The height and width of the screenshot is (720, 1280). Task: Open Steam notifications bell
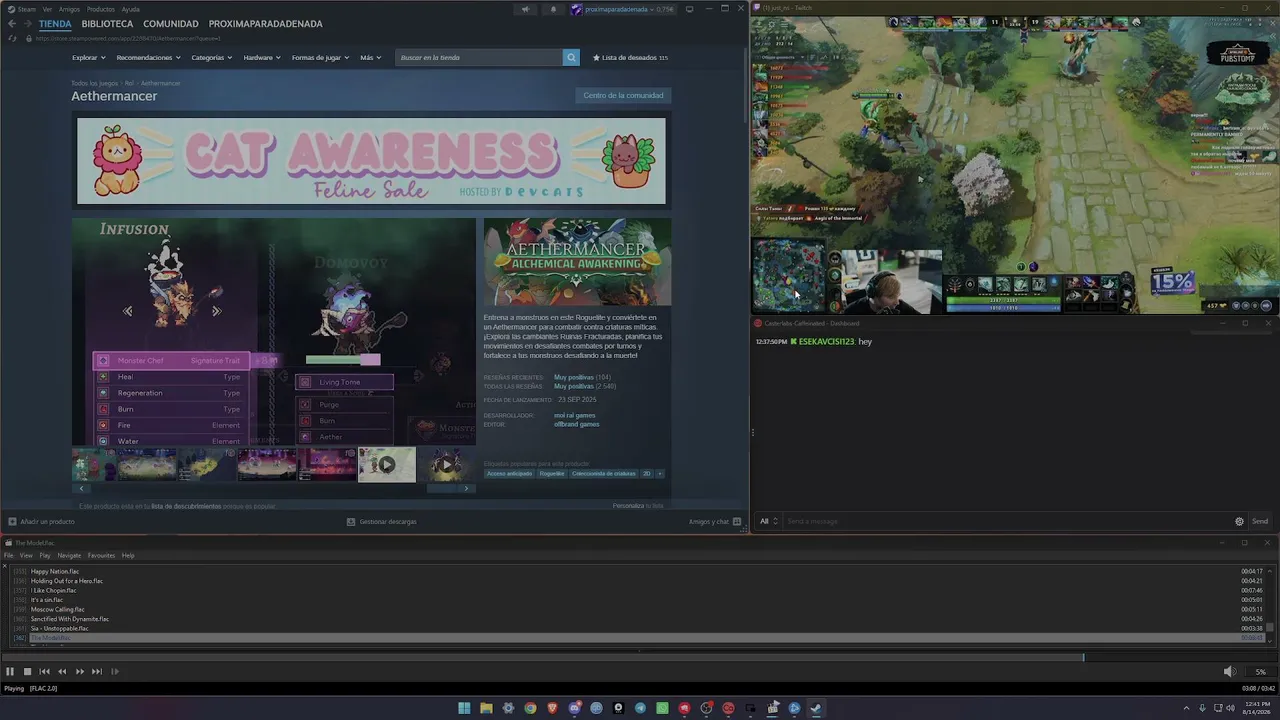click(553, 9)
